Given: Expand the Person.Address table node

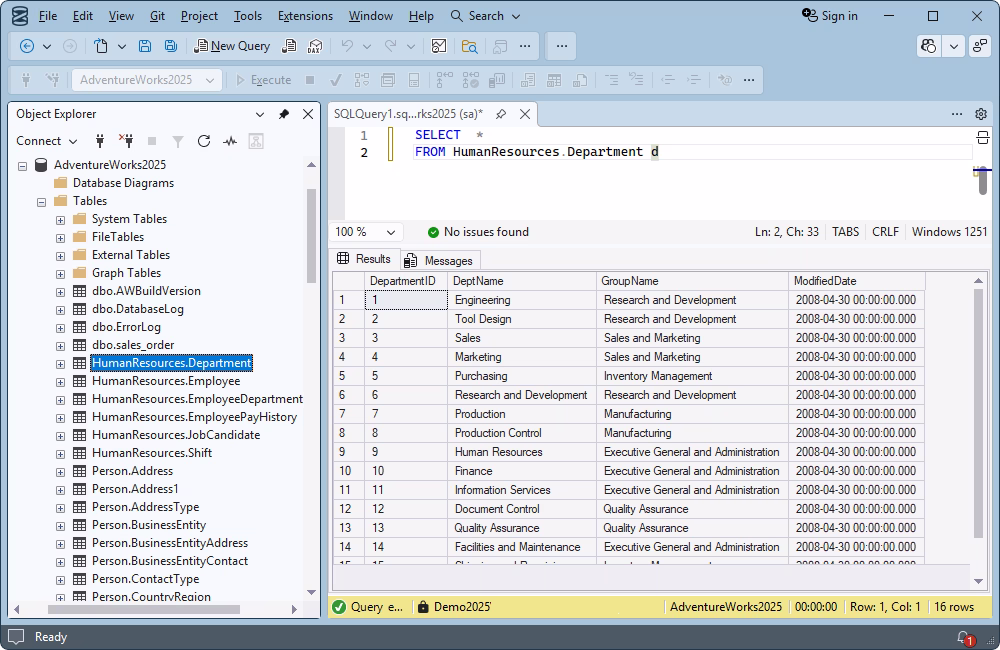Looking at the screenshot, I should [60, 472].
